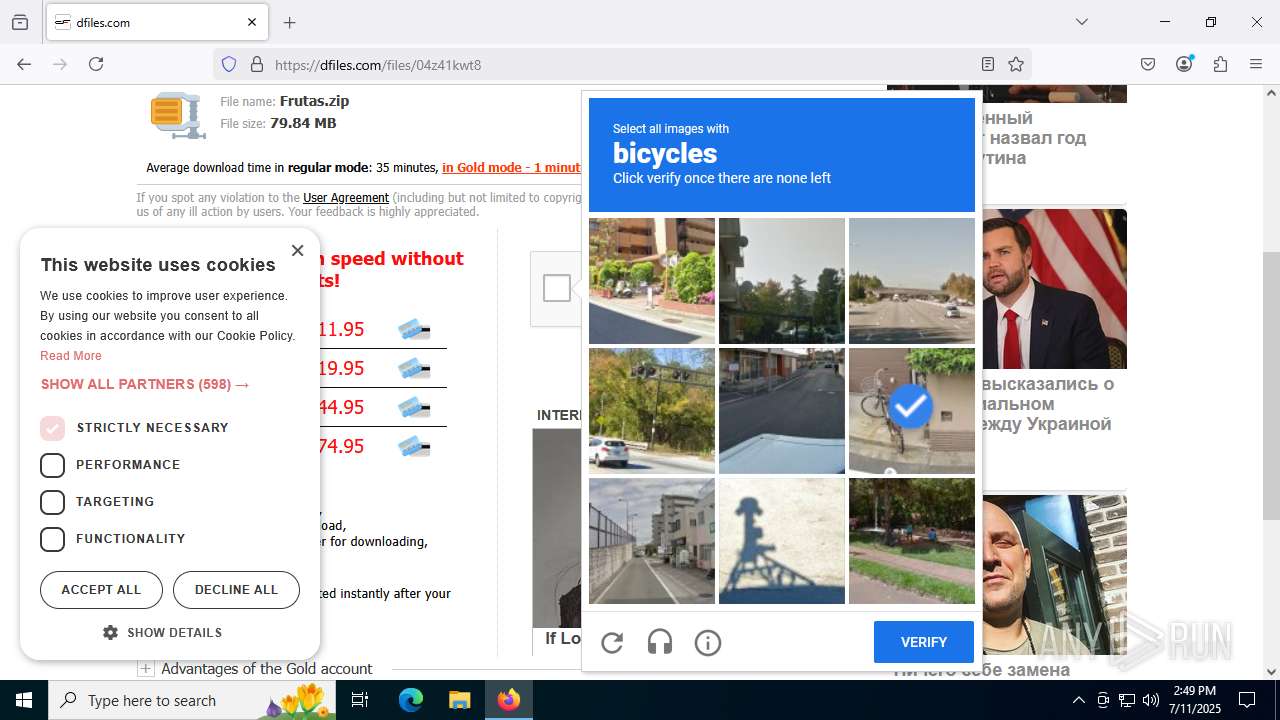
Task: Click the taskbar clock 2:49 PM
Action: [x=1195, y=700]
